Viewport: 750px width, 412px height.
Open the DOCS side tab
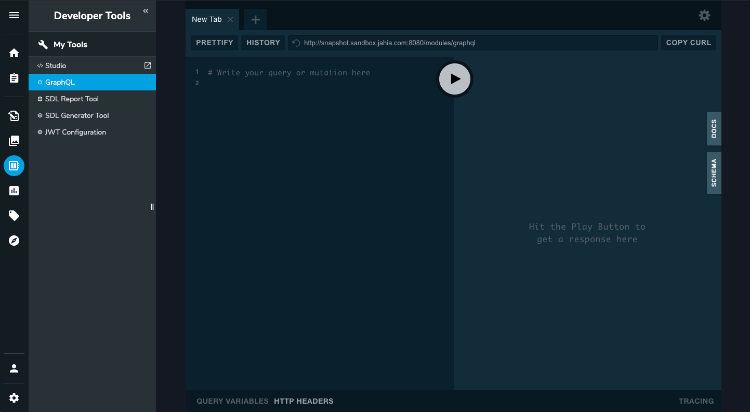714,129
